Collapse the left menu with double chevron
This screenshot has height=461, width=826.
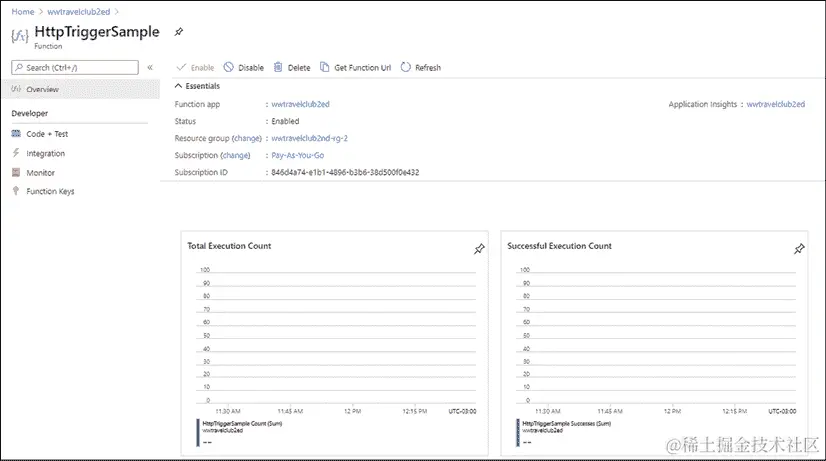[x=150, y=67]
